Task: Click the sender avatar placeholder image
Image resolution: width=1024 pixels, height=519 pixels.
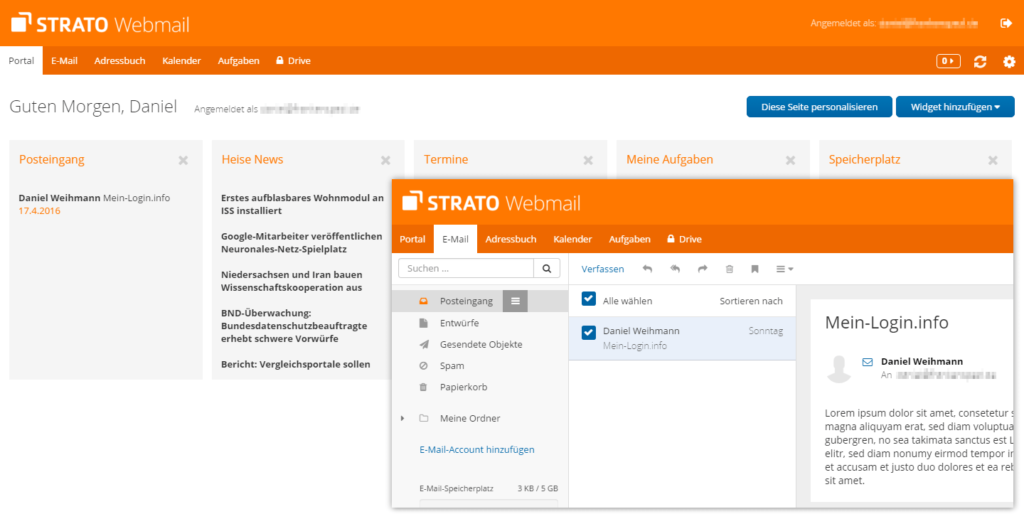Action: point(839,370)
